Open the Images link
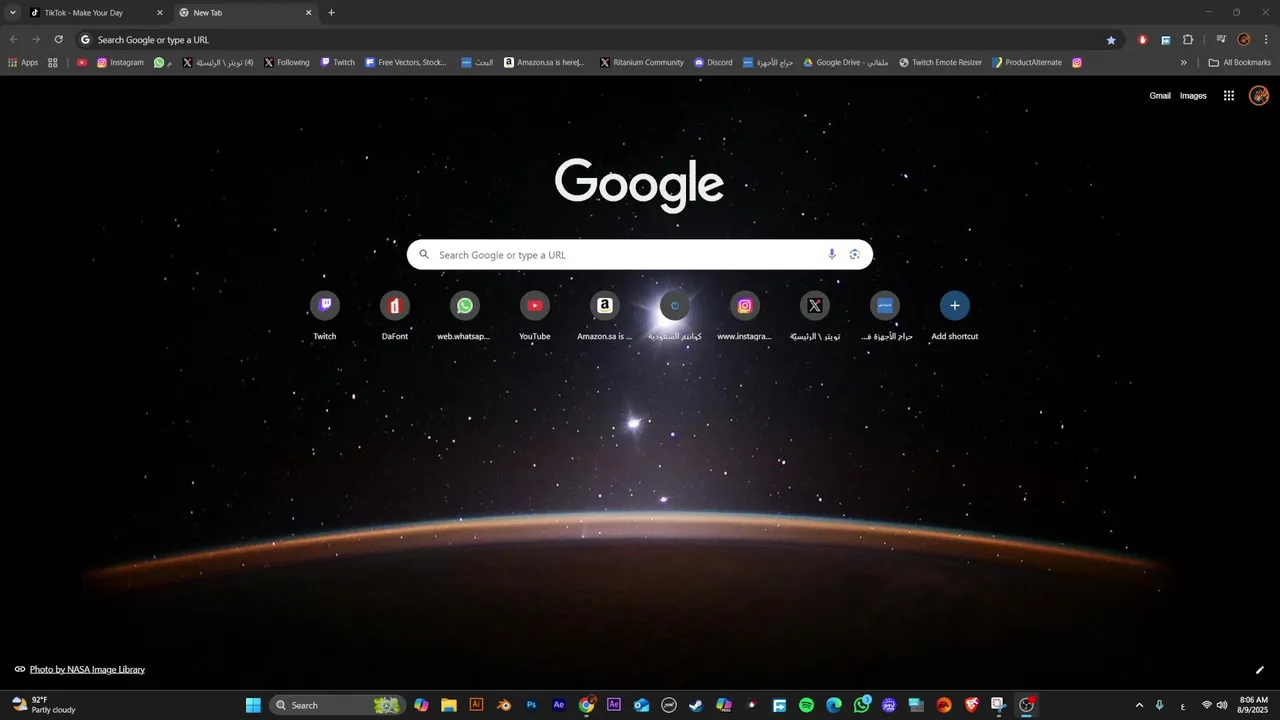Screen dimensions: 1280x720 pos(1193,96)
